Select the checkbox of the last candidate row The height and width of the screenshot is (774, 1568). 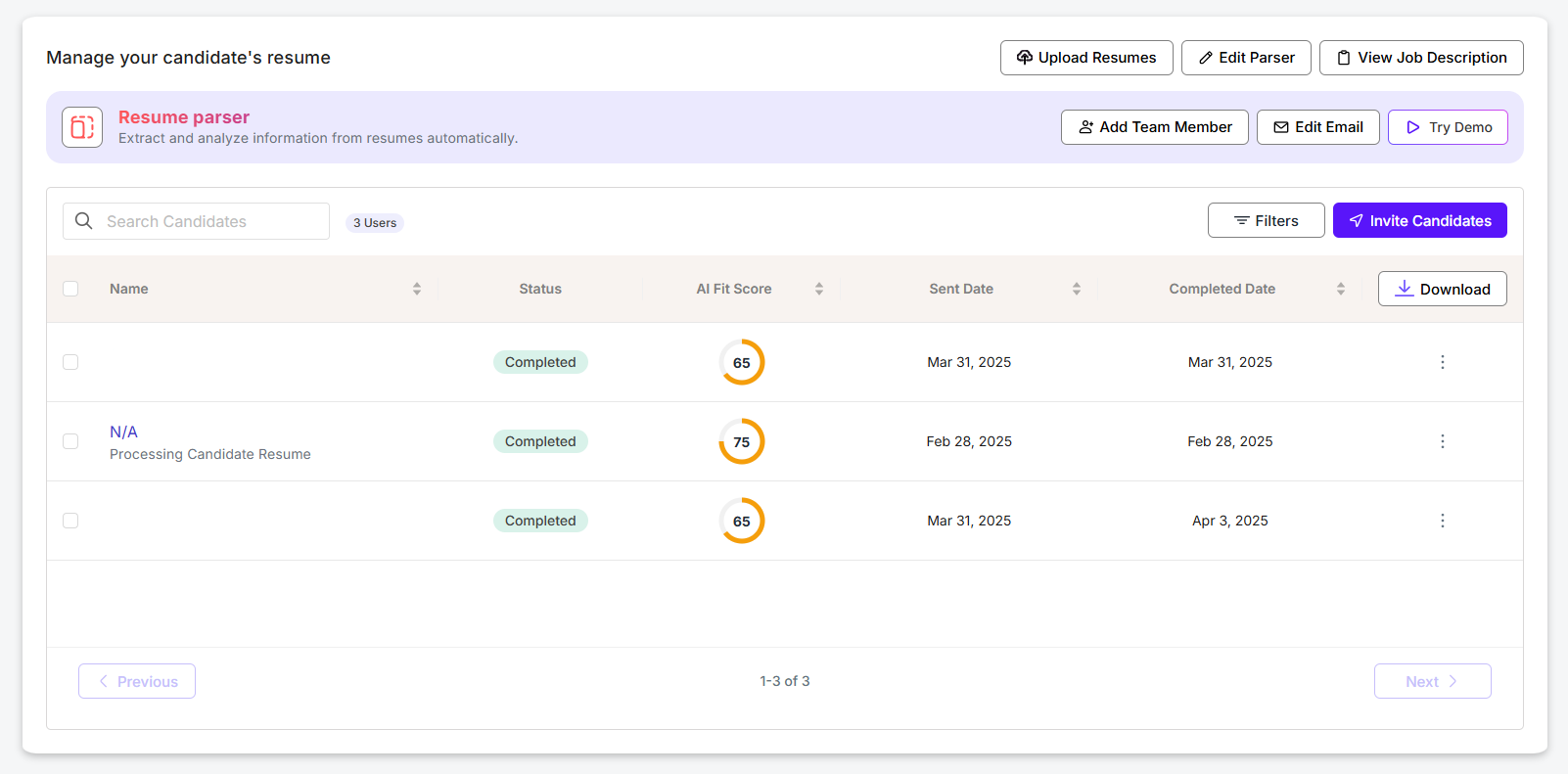[70, 521]
